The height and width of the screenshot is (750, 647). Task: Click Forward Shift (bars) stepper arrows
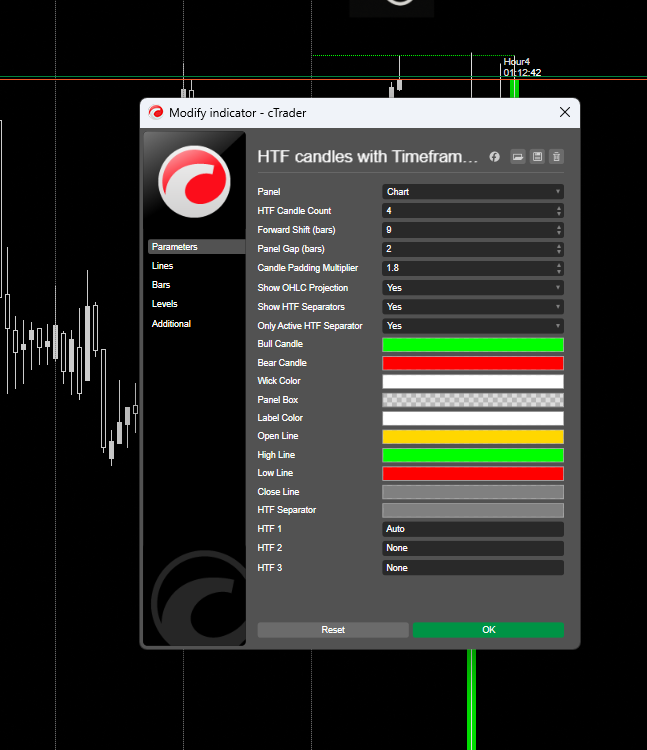click(559, 230)
